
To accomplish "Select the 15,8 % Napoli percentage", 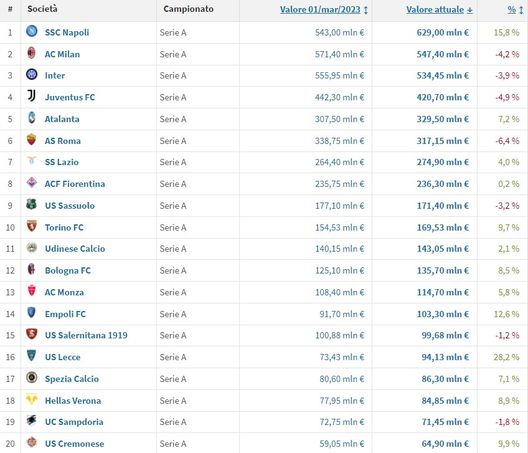I will click(506, 33).
